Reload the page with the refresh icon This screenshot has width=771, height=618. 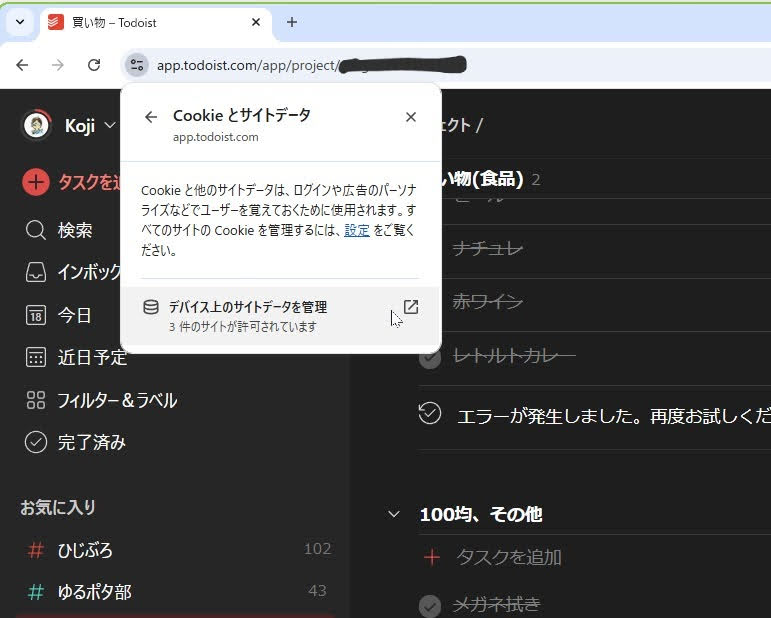tap(94, 65)
